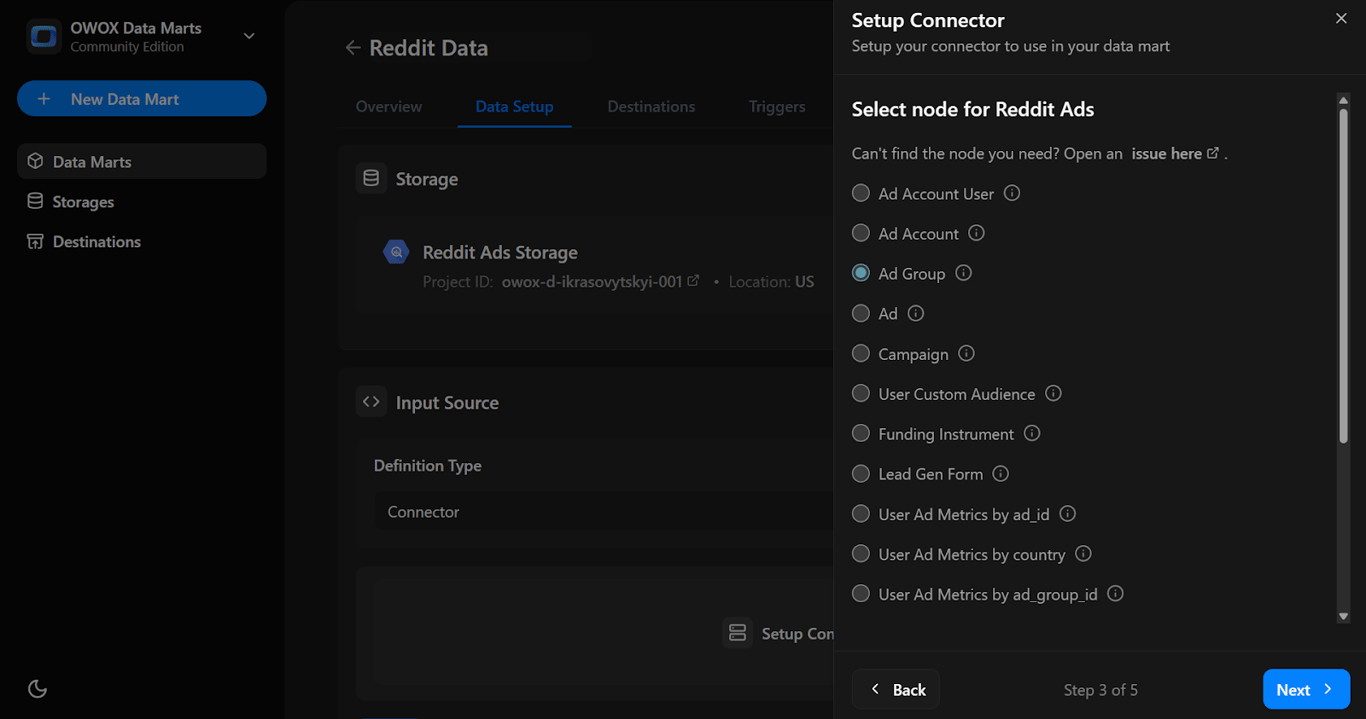1366x719 pixels.
Task: Switch to the Destinations tab
Action: pos(651,106)
